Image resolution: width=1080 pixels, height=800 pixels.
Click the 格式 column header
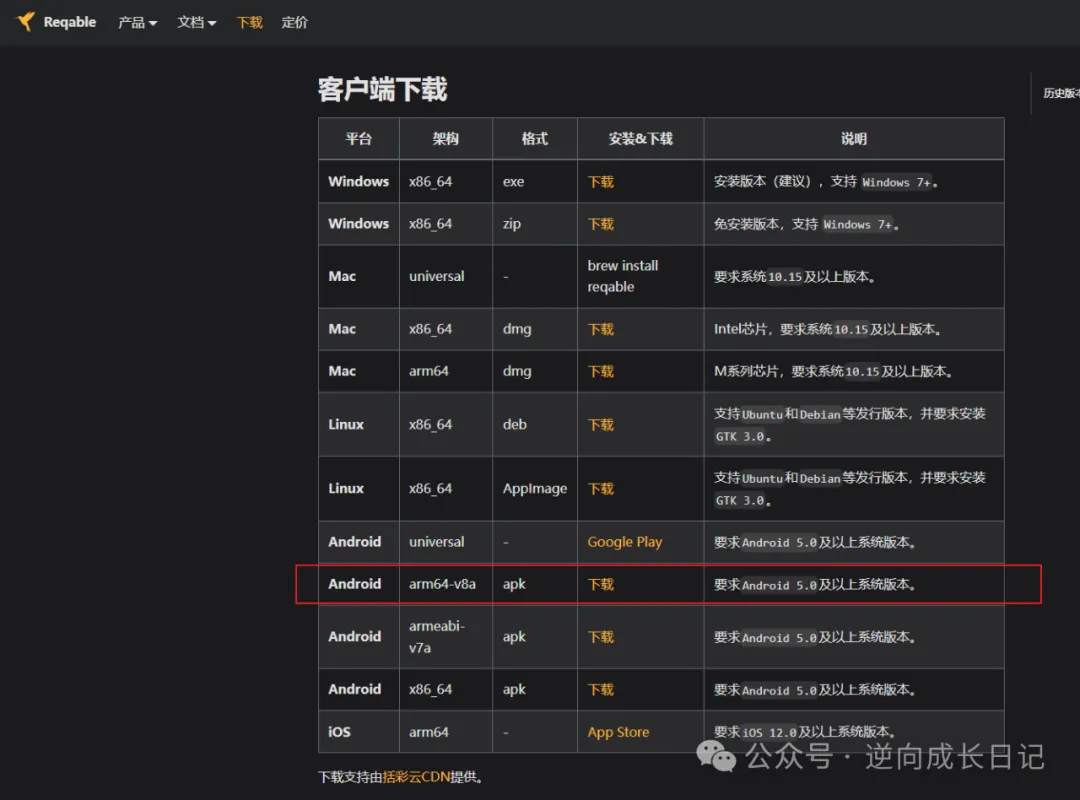[x=534, y=139]
